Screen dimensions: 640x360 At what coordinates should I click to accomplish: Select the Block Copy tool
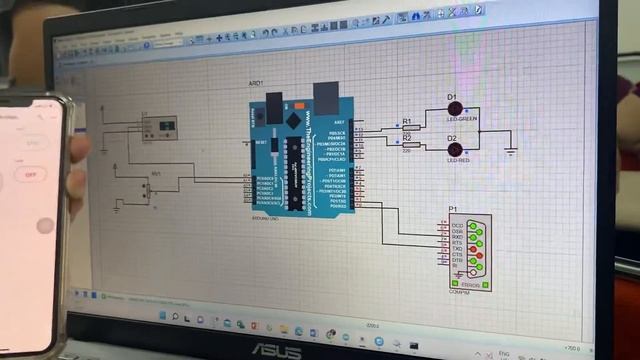click(x=315, y=28)
